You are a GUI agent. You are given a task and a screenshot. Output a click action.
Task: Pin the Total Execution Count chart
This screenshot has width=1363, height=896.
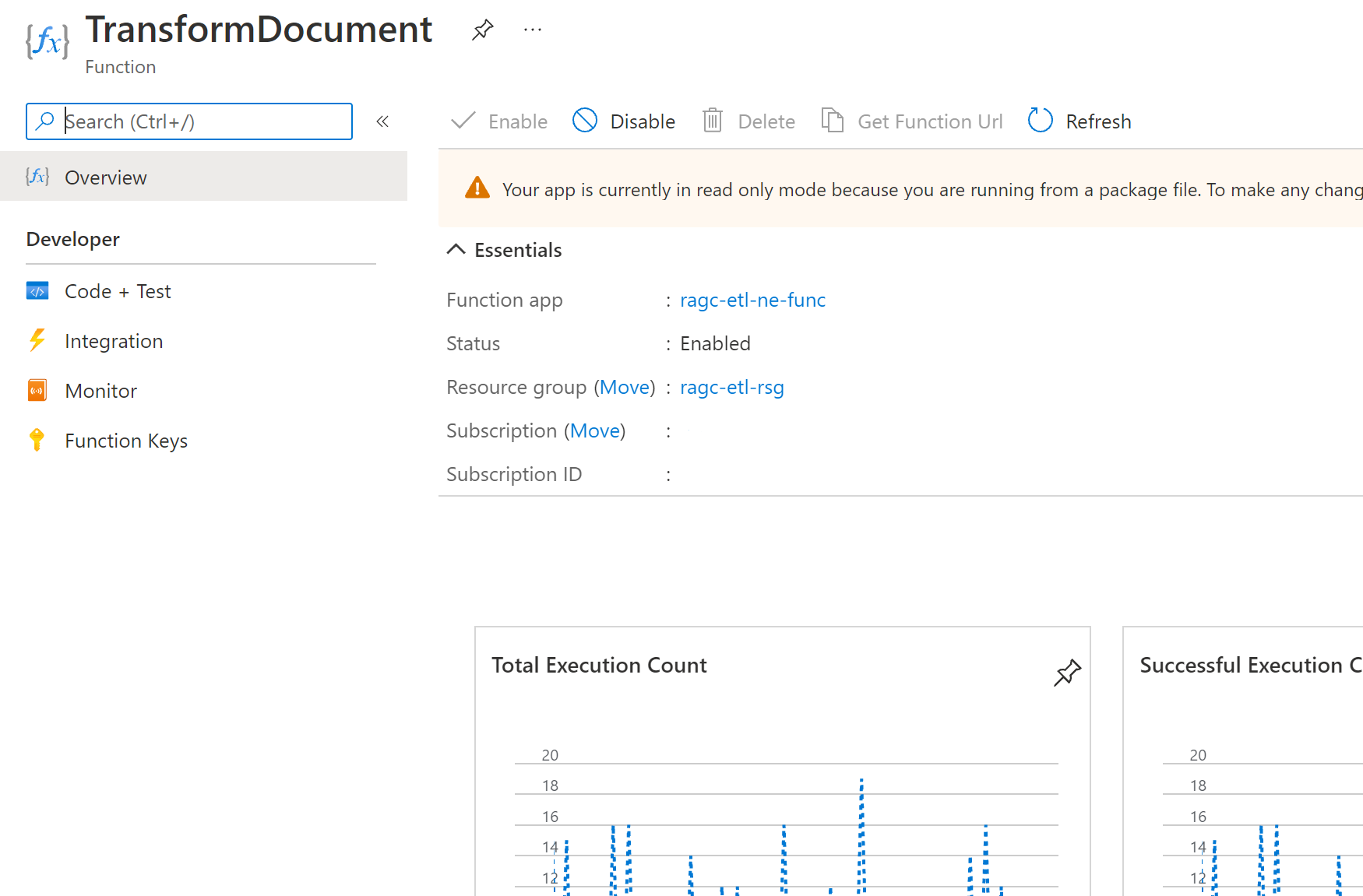tap(1068, 673)
